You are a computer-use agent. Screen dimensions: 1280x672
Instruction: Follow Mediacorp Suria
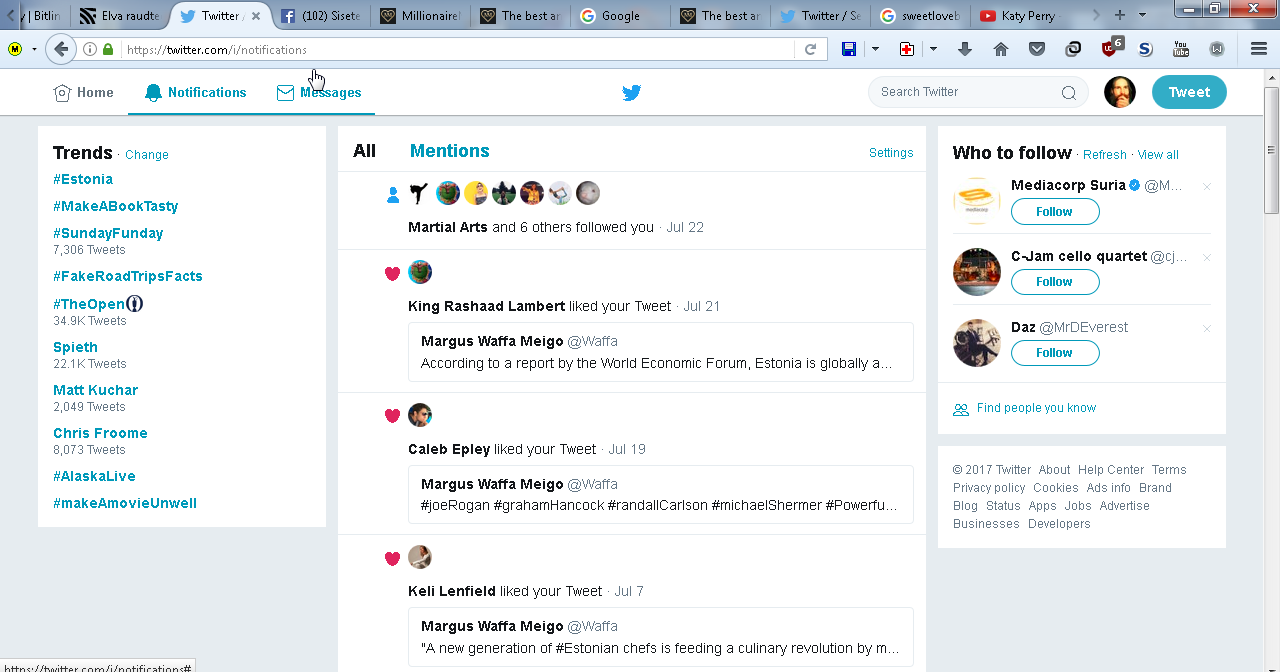tap(1054, 212)
